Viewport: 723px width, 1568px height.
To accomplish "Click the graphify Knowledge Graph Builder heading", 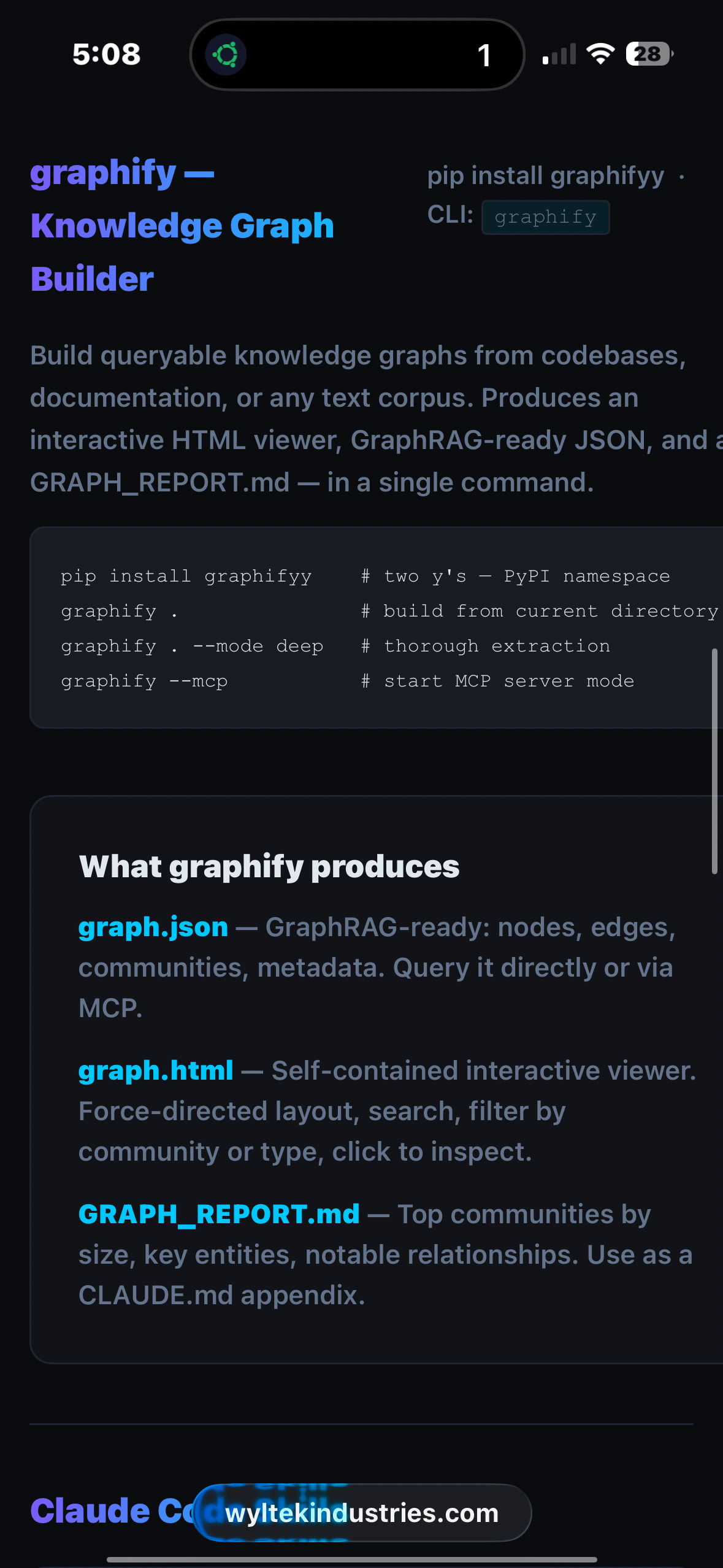I will point(182,225).
